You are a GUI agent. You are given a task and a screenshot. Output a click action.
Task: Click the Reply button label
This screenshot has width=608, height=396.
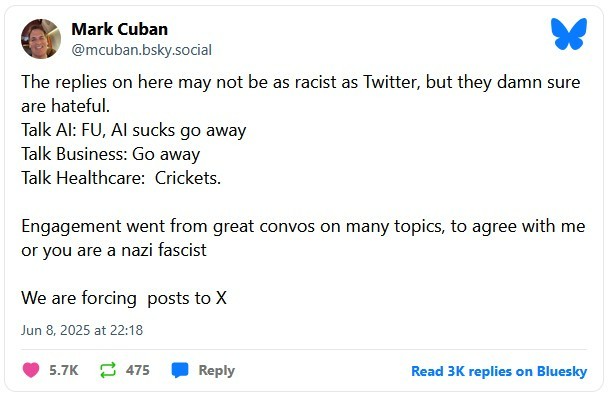tap(216, 370)
